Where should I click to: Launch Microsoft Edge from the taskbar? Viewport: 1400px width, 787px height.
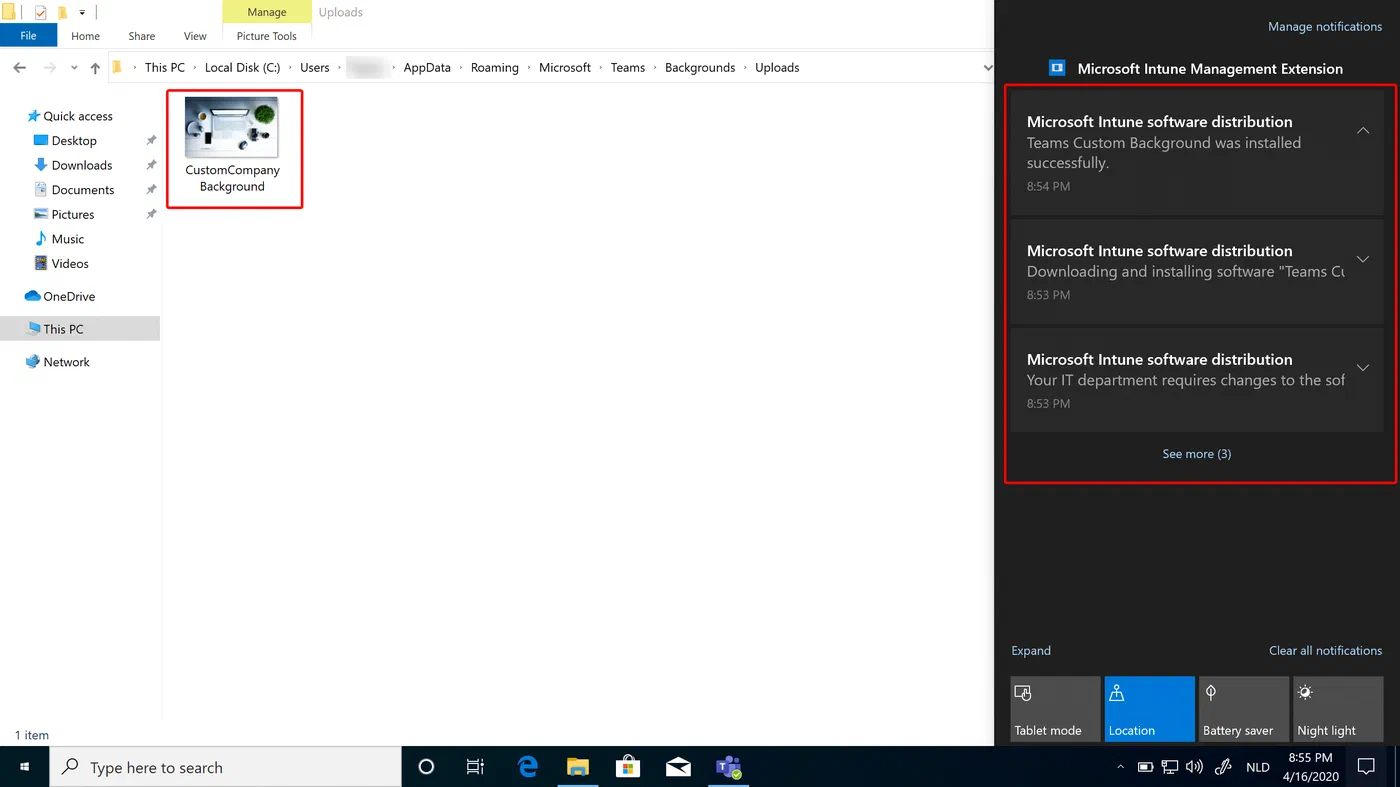[x=527, y=767]
